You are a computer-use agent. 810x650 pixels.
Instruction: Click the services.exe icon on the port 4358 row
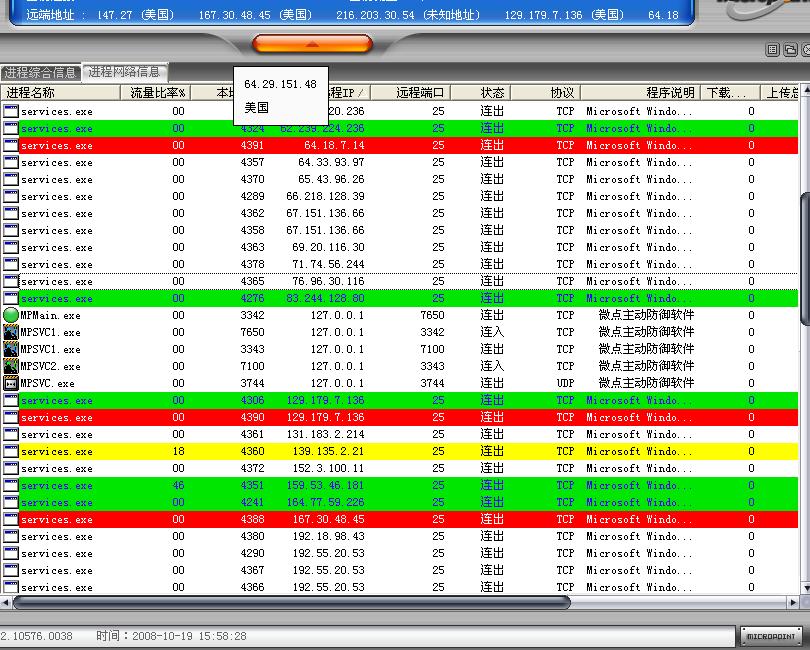pyautogui.click(x=10, y=230)
